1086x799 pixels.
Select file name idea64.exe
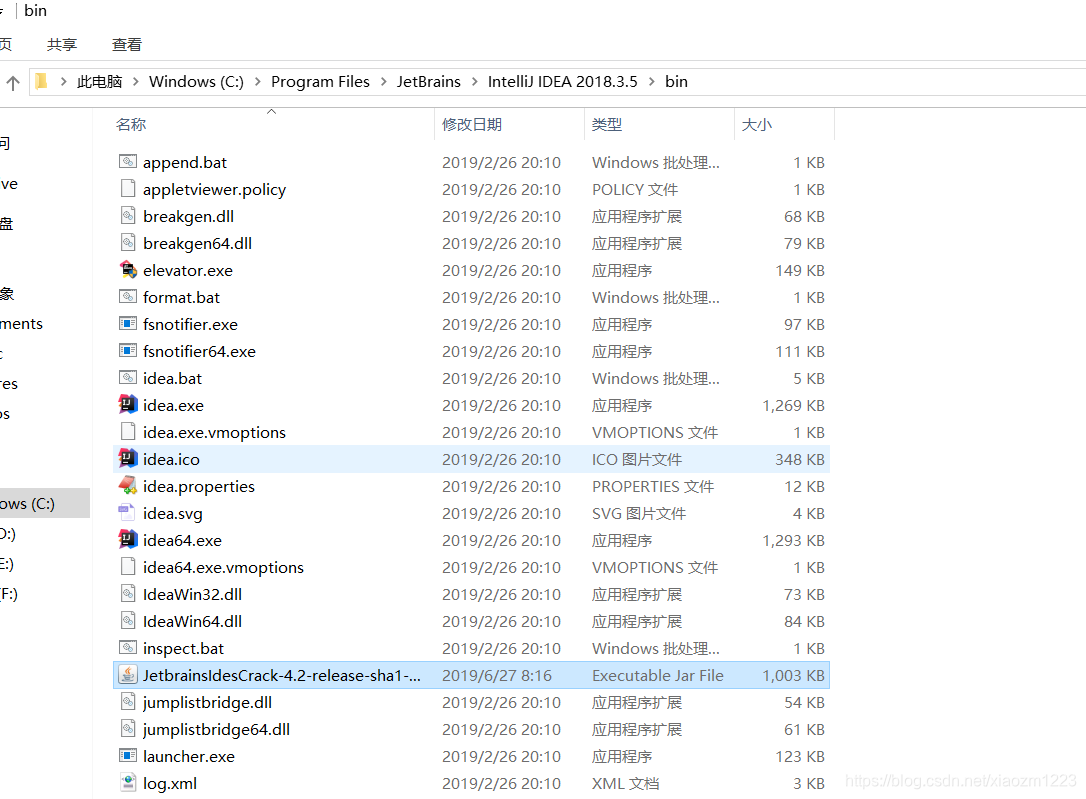tap(182, 540)
